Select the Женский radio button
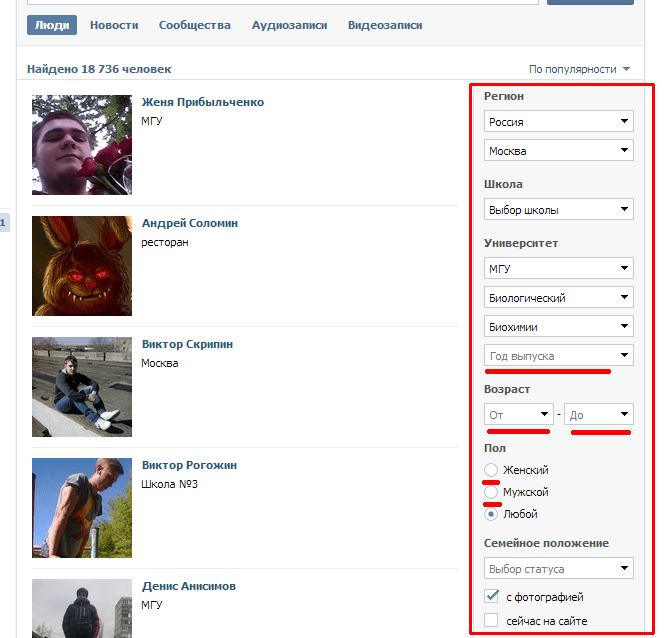Screen dimensions: 668x638 (491, 470)
